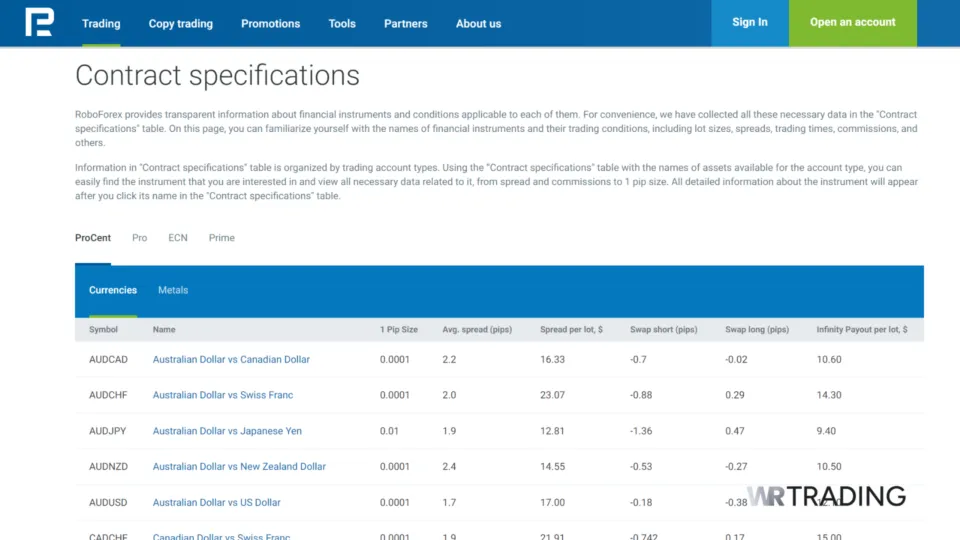Open the Trading menu
960x540 pixels.
click(101, 23)
